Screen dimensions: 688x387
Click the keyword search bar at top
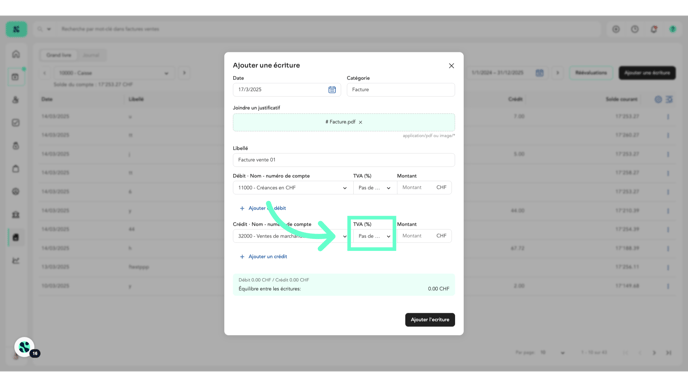point(329,29)
